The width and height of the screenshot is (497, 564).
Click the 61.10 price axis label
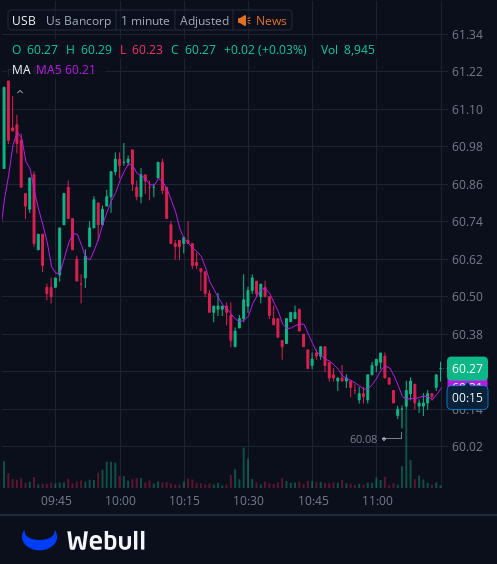[467, 110]
